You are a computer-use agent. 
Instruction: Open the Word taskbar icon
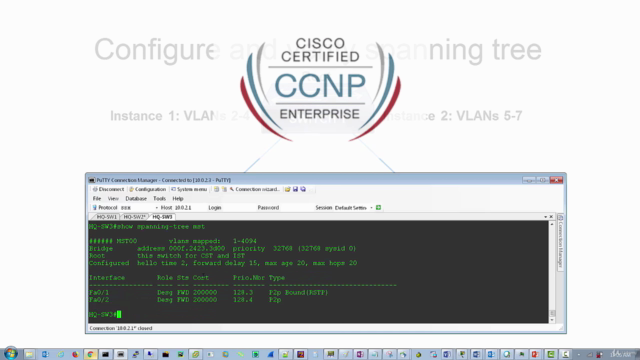[476, 354]
